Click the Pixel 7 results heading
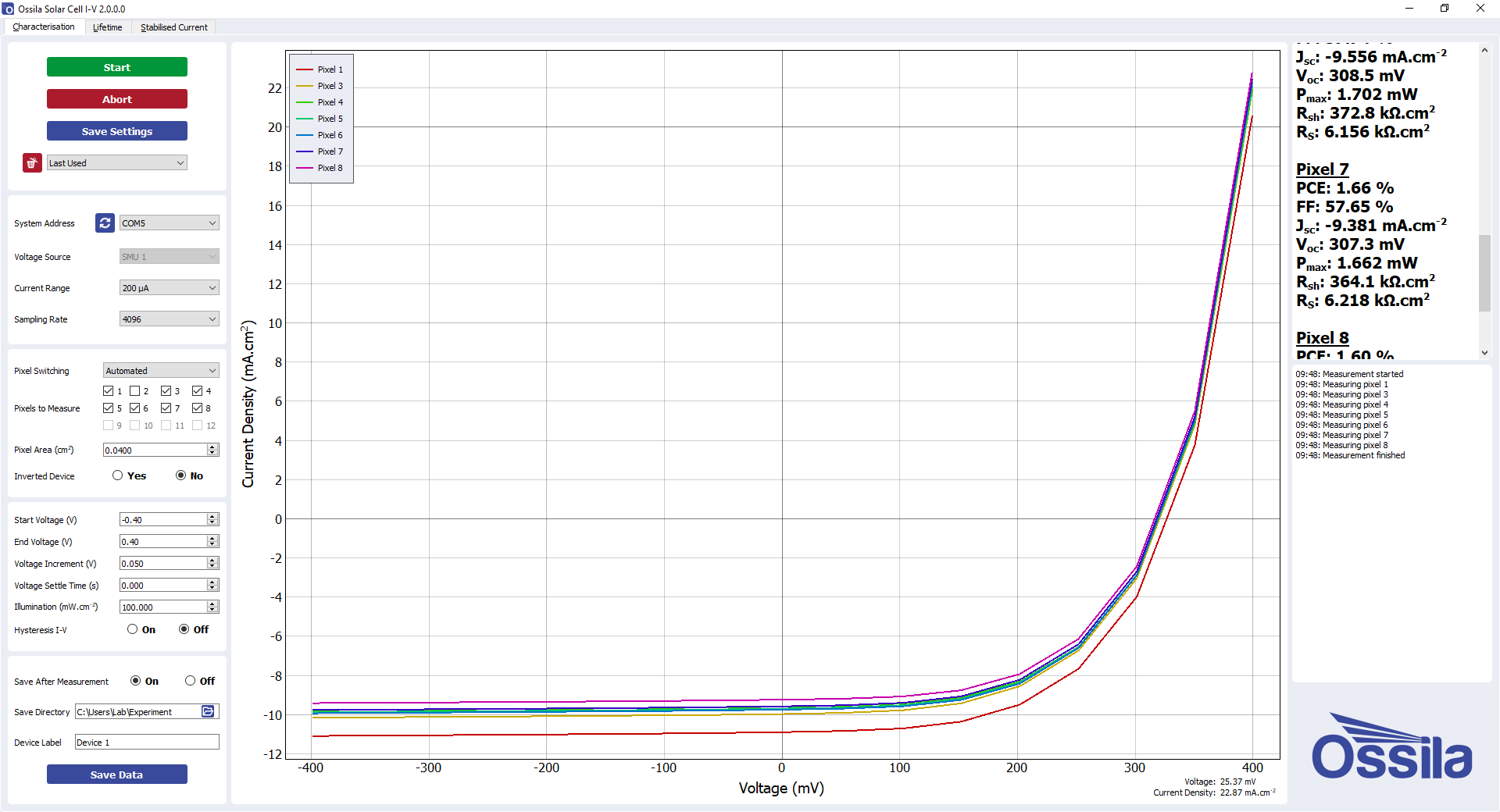The image size is (1500, 812). click(1322, 169)
